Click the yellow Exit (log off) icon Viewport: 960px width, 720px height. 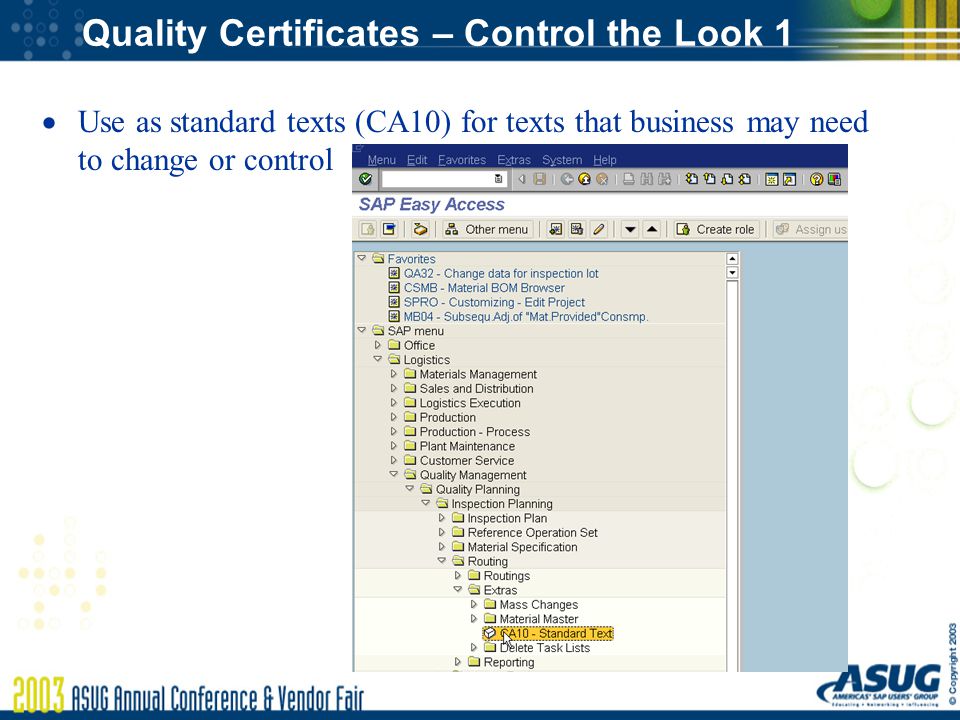pyautogui.click(x=584, y=179)
